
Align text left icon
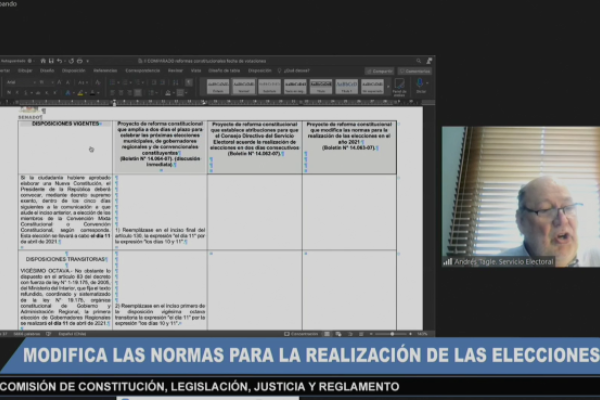tap(113, 93)
